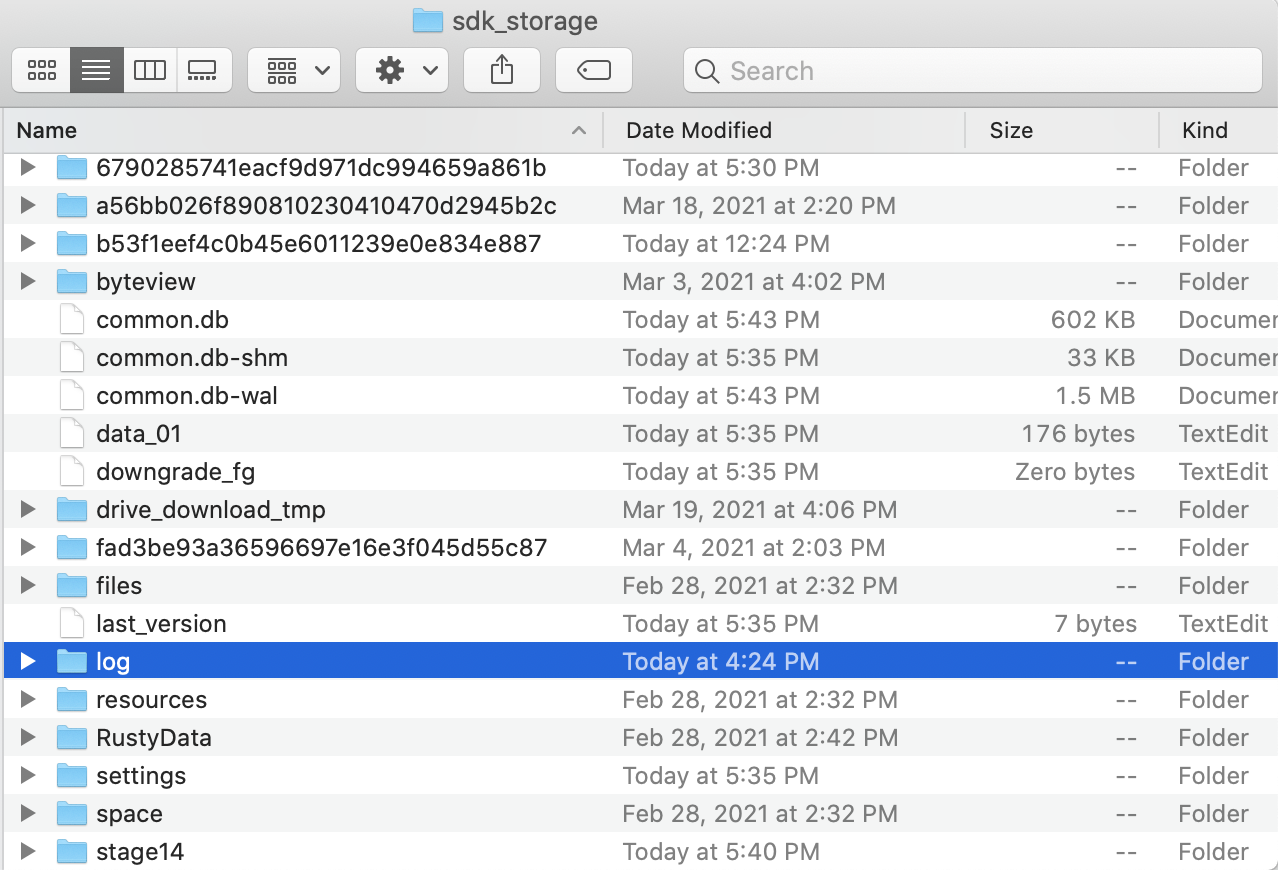Switch to icon view
Image resolution: width=1278 pixels, height=870 pixels.
pos(42,70)
